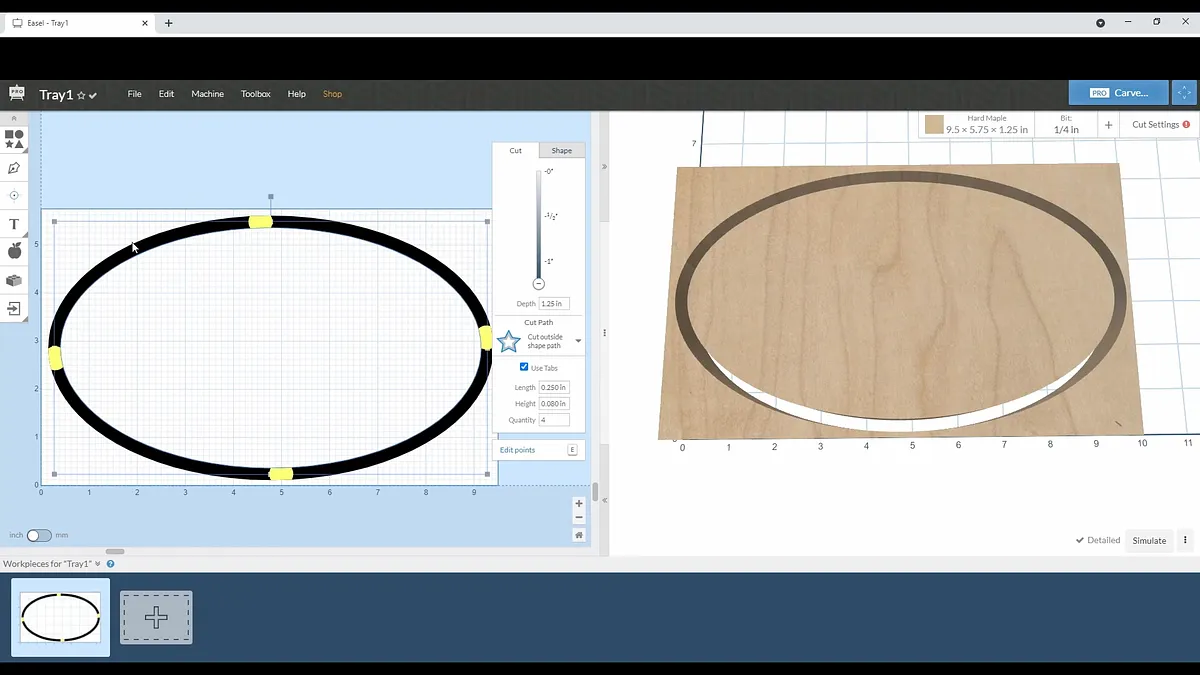The image size is (1200, 675).
Task: Toggle the Detailed preview option
Action: (1097, 540)
